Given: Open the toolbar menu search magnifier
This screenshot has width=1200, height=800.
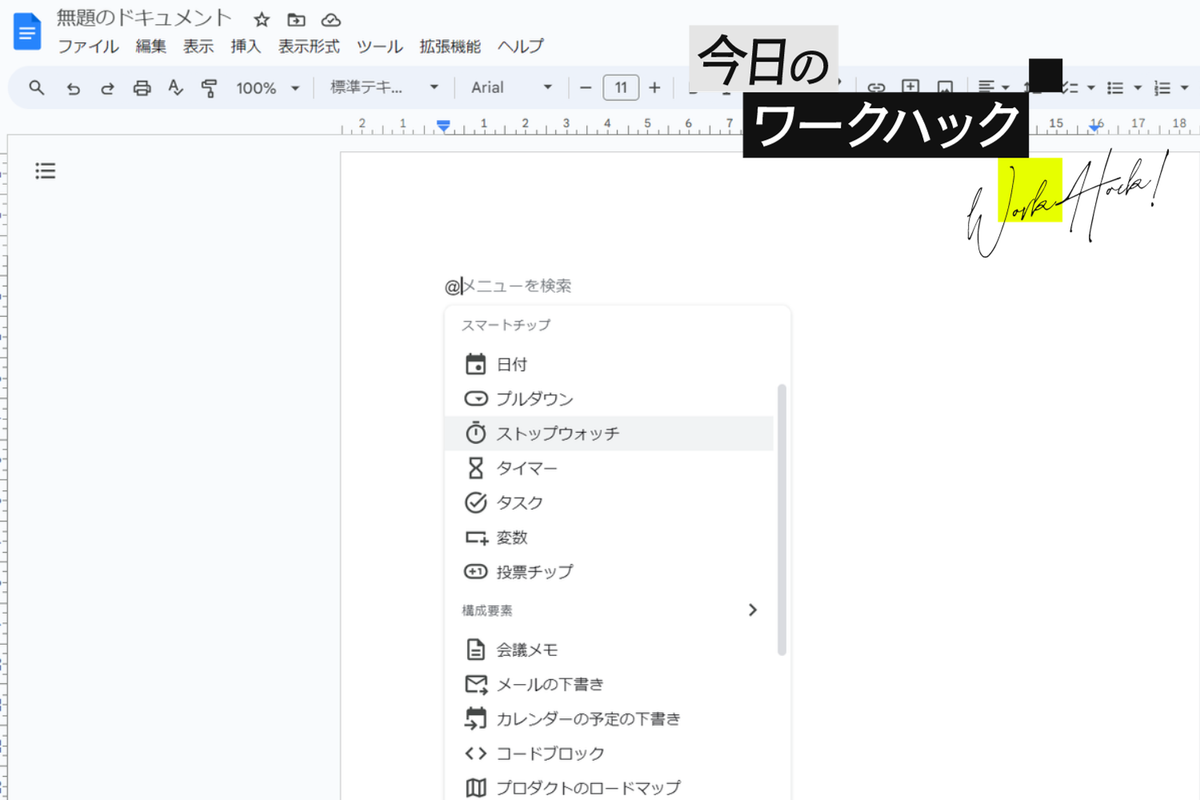Looking at the screenshot, I should coord(37,88).
